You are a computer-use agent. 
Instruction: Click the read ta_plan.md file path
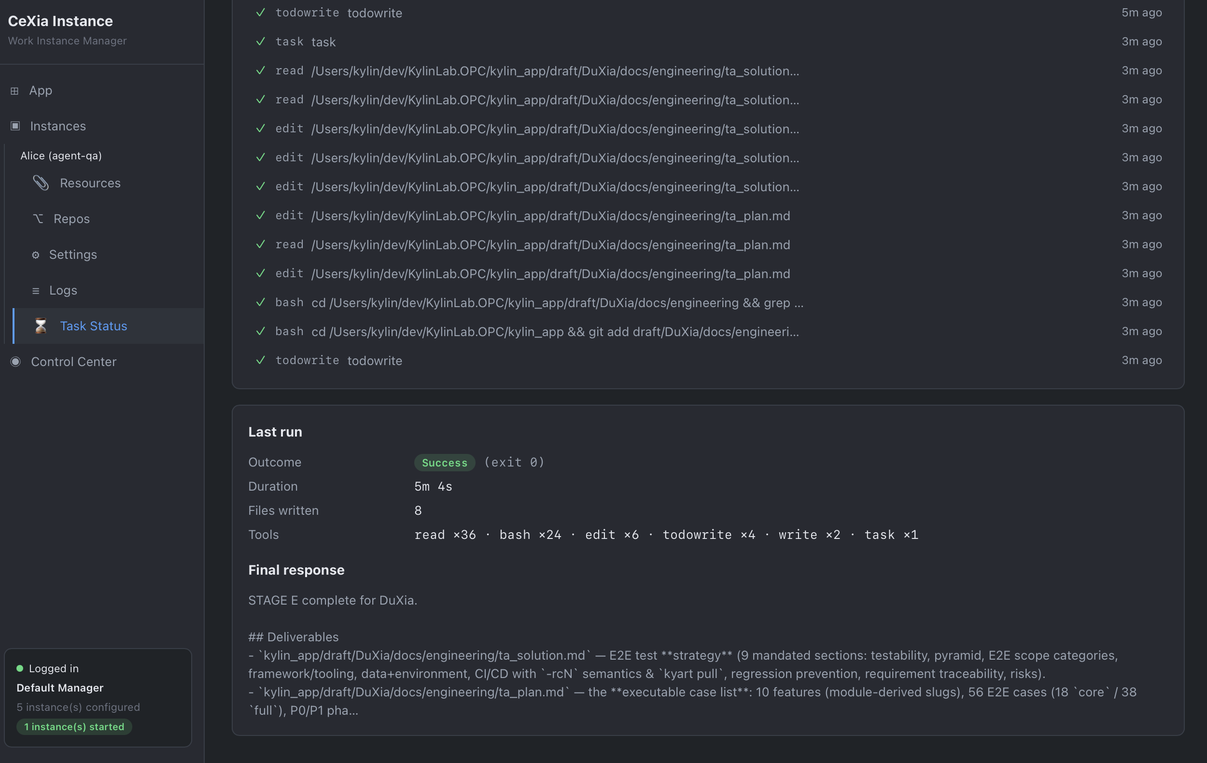point(551,245)
